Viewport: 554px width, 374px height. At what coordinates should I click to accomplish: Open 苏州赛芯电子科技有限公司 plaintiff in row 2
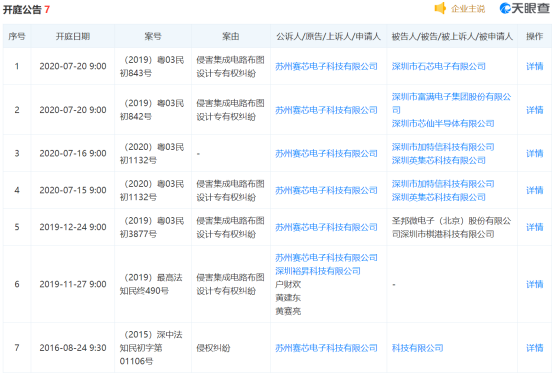pos(326,110)
